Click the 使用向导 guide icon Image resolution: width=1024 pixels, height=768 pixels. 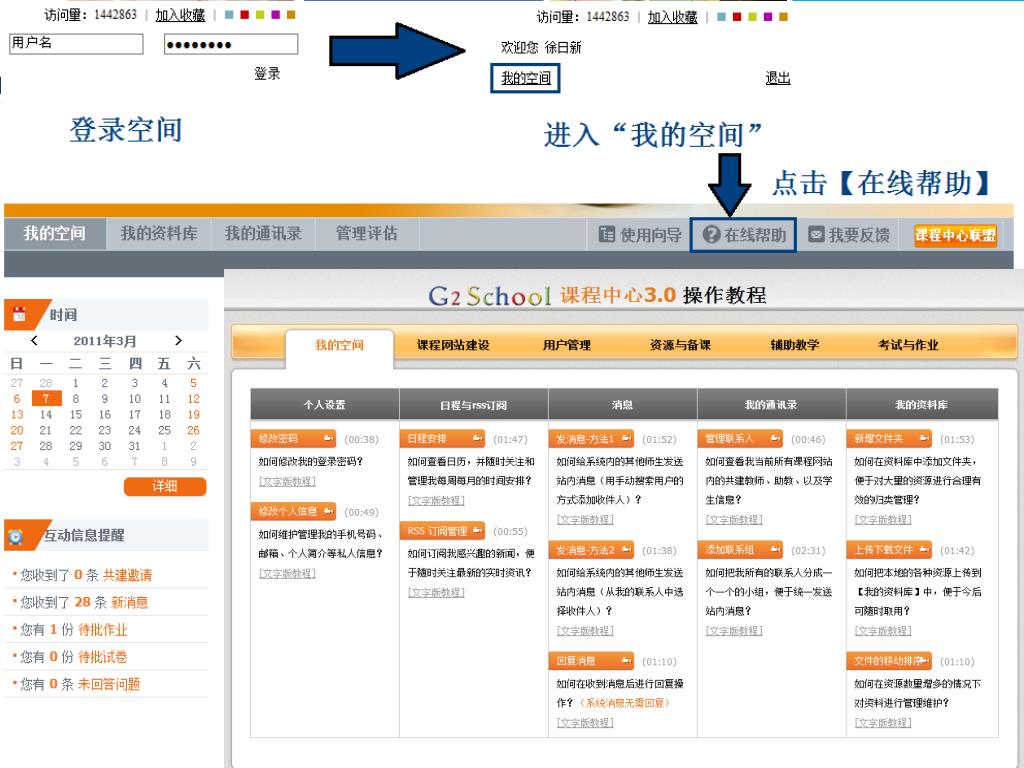(606, 235)
